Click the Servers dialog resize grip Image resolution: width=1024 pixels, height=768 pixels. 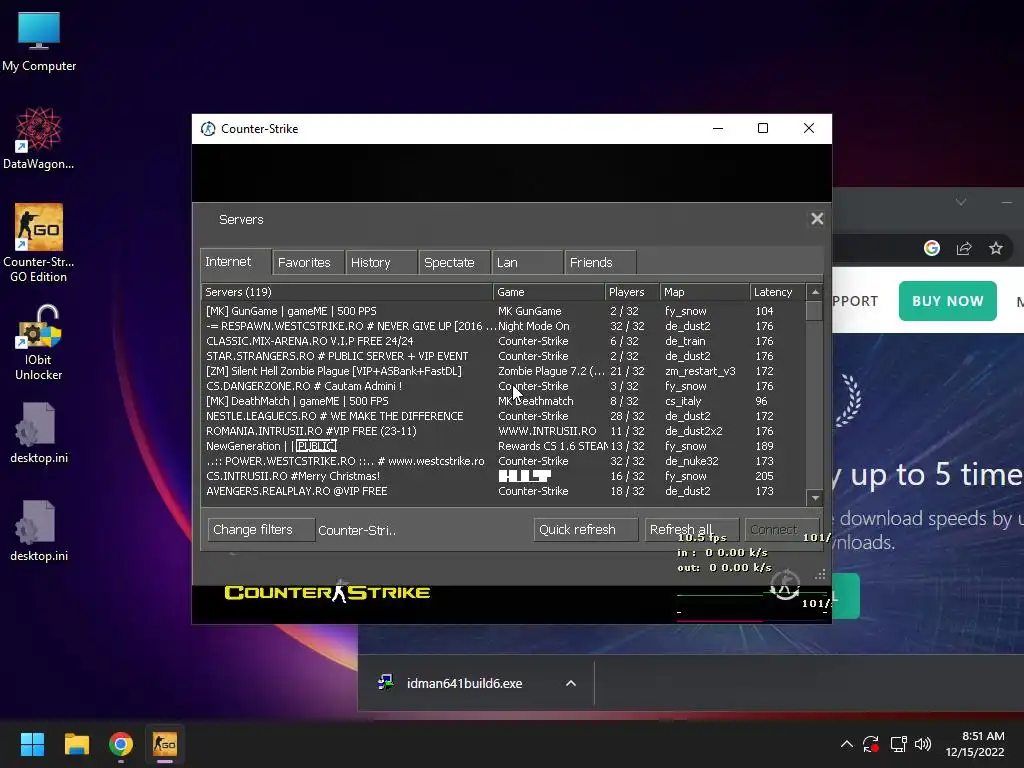click(x=820, y=575)
